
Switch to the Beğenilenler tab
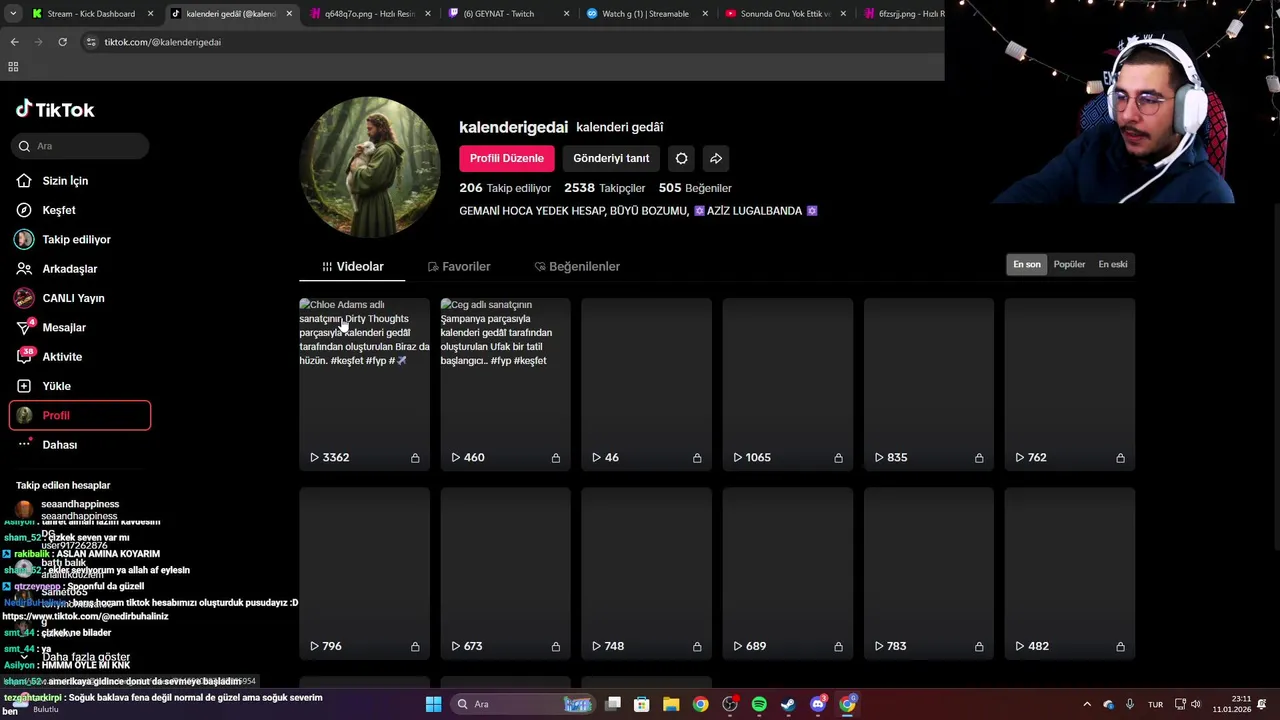(577, 267)
